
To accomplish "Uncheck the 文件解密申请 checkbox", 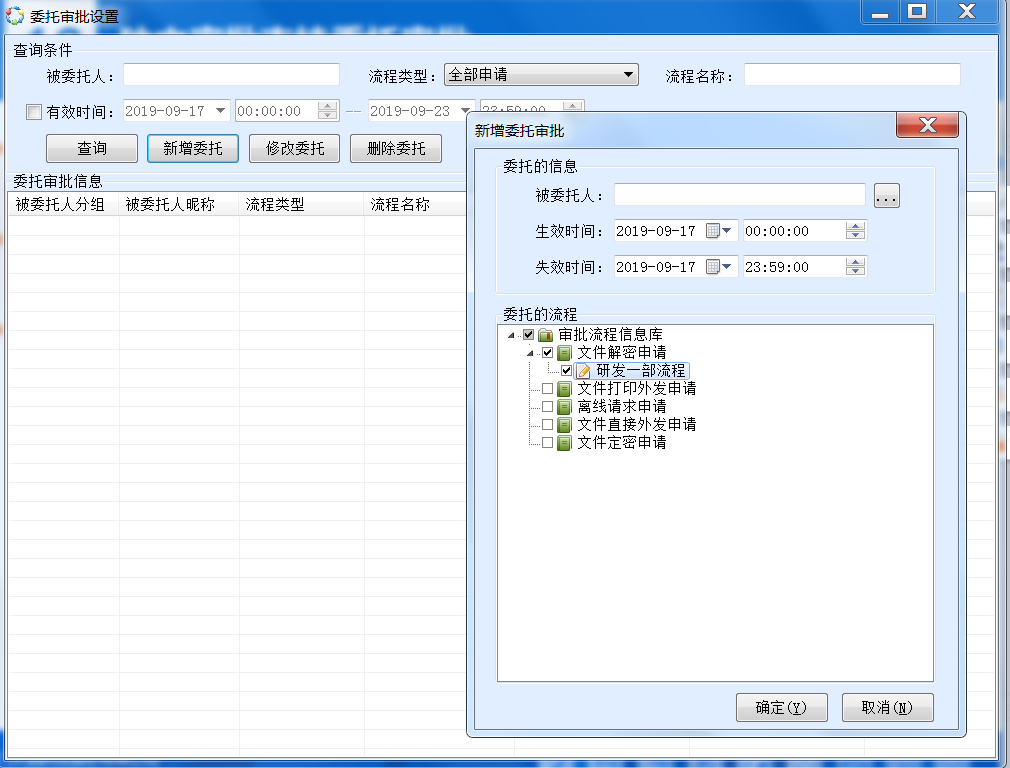I will 548,352.
